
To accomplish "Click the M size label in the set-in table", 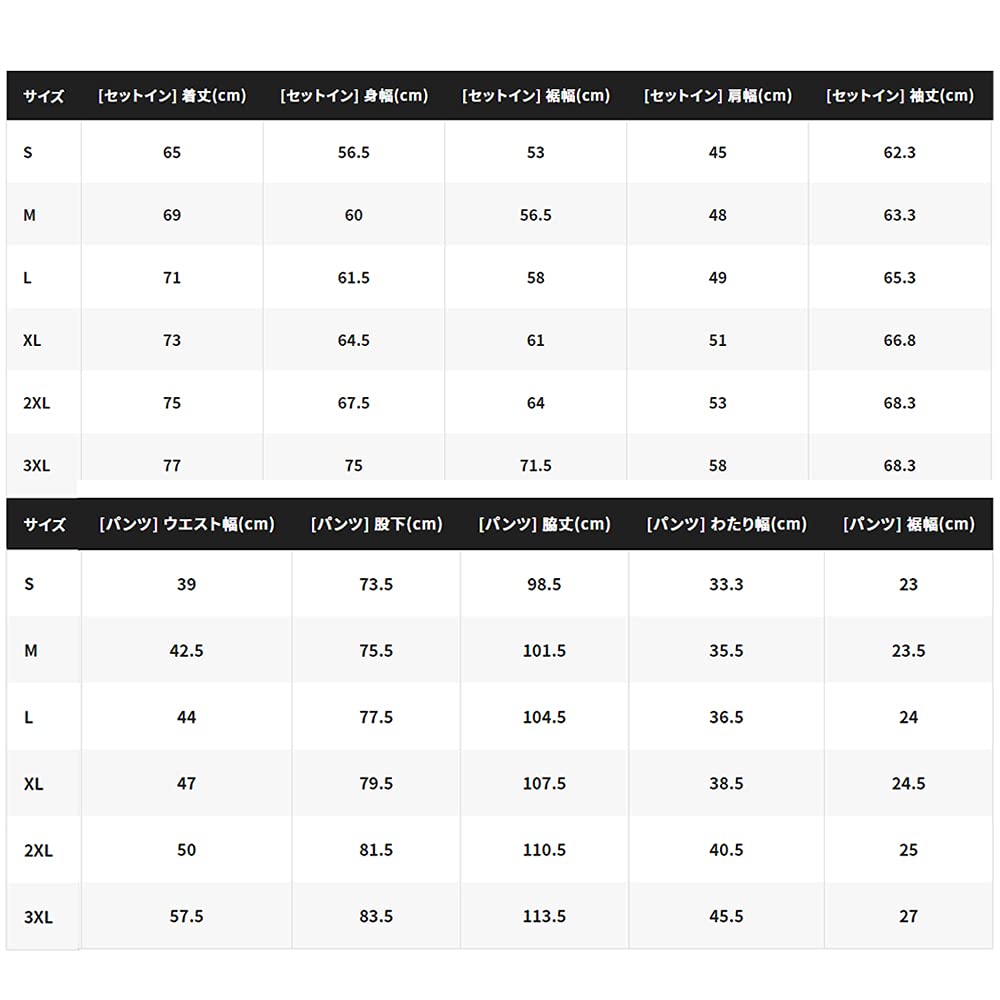I will pyautogui.click(x=29, y=215).
